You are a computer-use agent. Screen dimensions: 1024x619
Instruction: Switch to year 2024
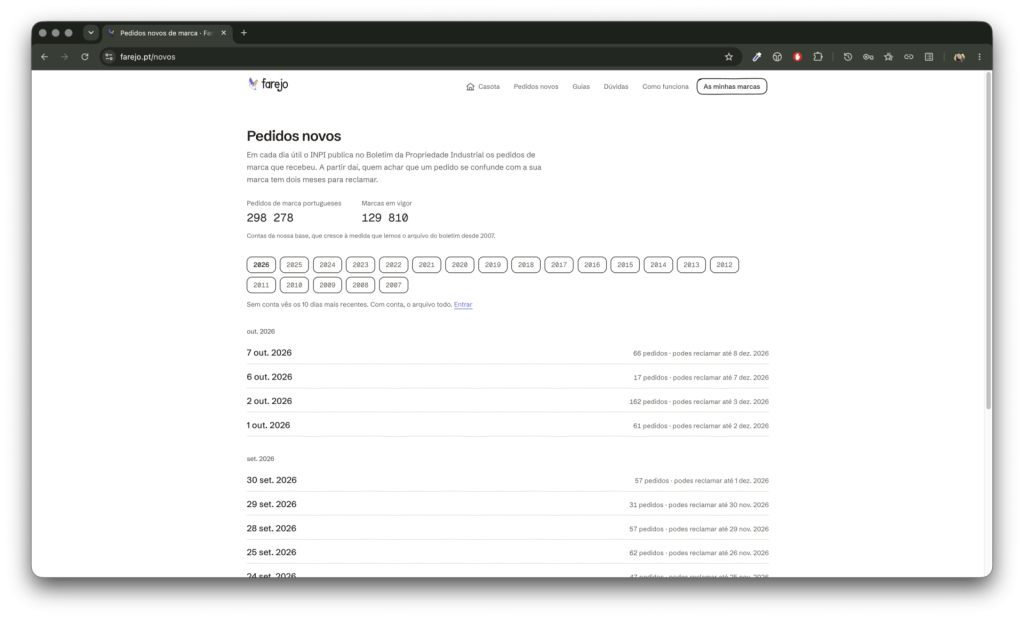pos(327,264)
